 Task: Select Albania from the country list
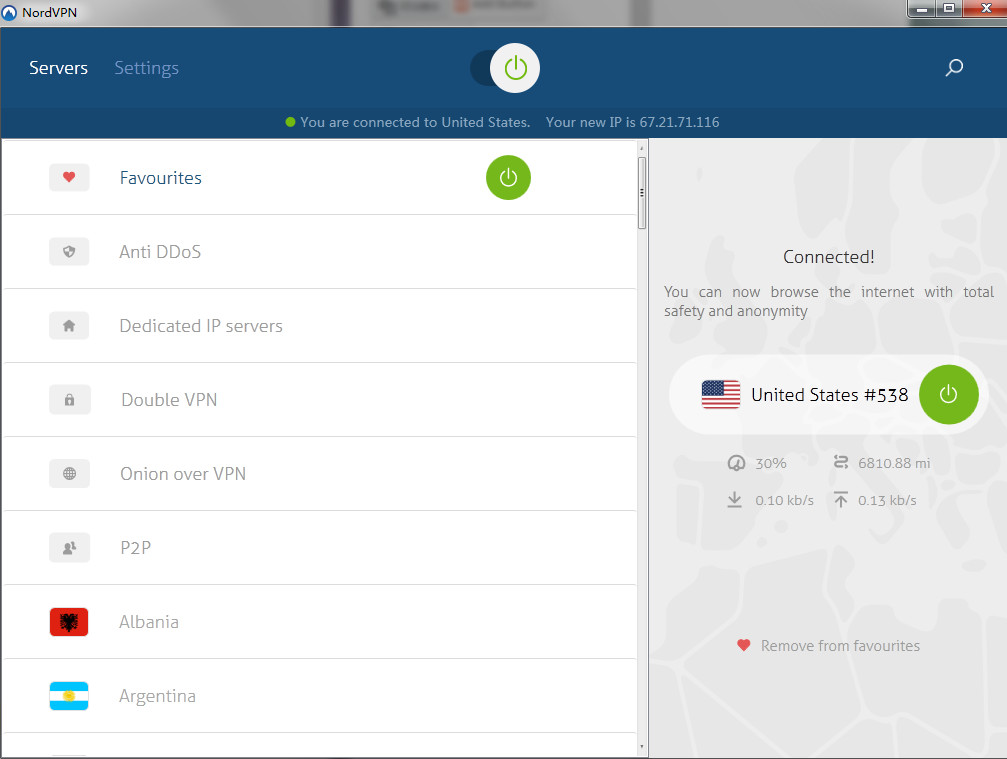[319, 622]
